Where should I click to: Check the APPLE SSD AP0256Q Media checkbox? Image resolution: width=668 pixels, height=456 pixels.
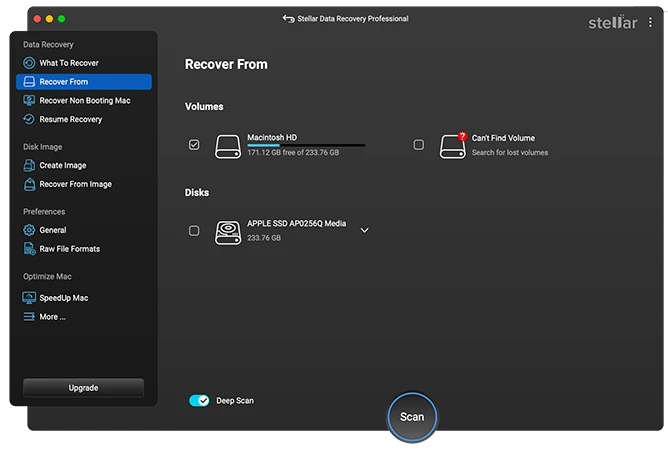[194, 231]
